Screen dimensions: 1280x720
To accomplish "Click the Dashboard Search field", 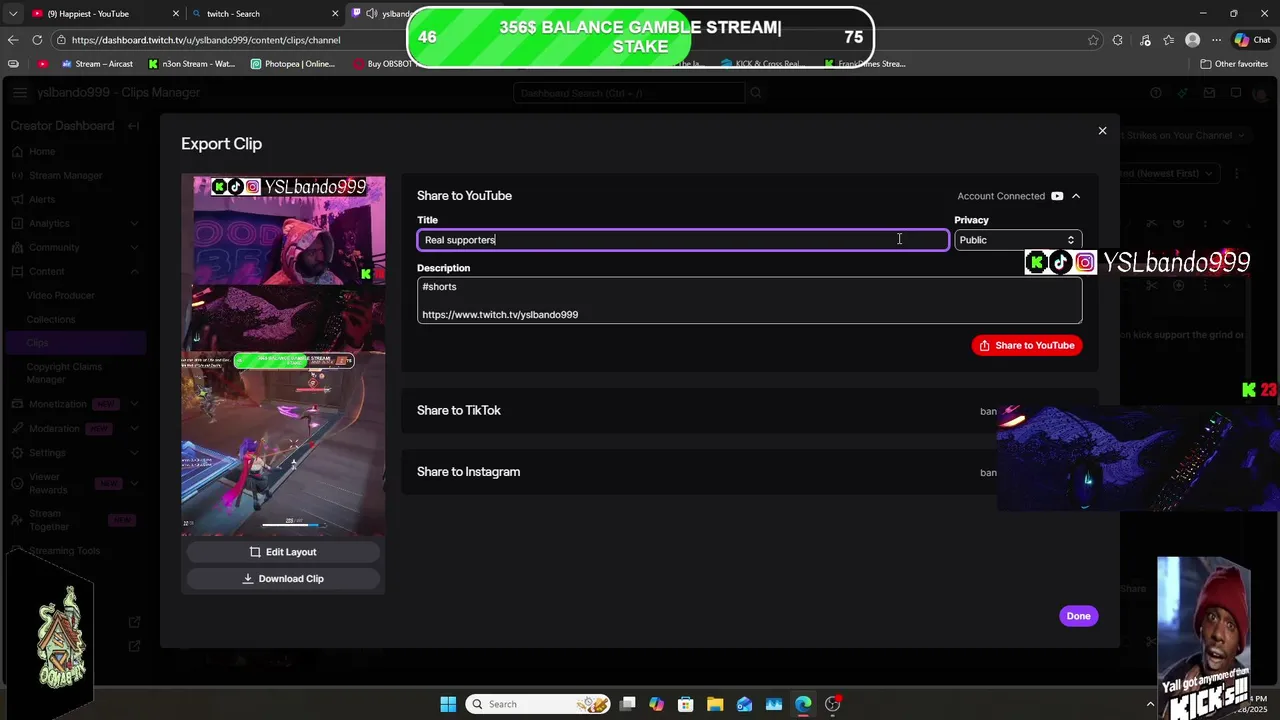I will coord(628,93).
